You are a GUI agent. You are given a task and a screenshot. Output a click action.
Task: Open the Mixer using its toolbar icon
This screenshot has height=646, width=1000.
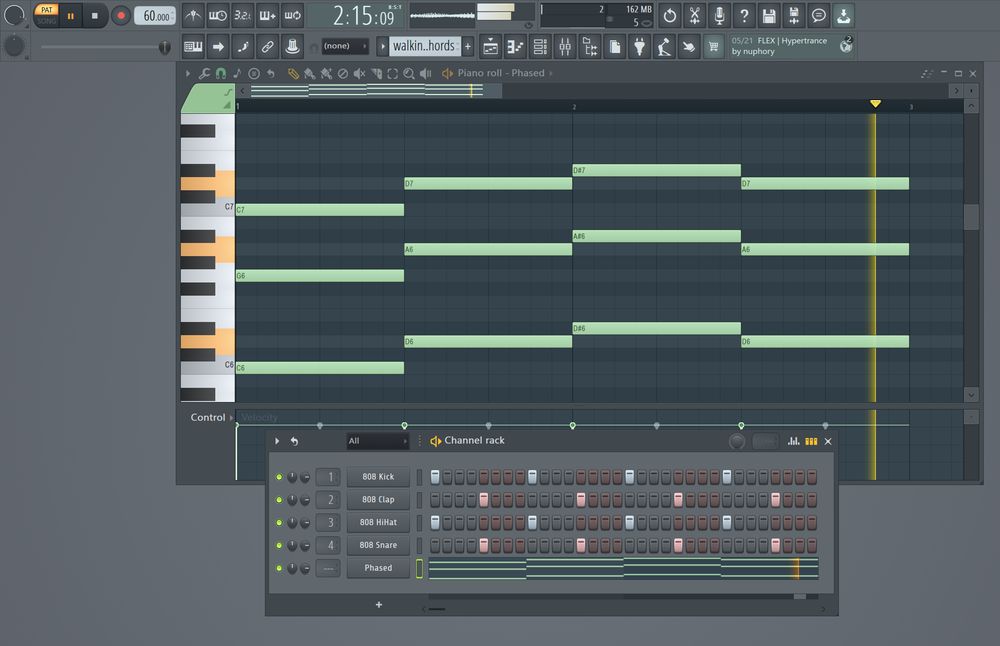(566, 46)
